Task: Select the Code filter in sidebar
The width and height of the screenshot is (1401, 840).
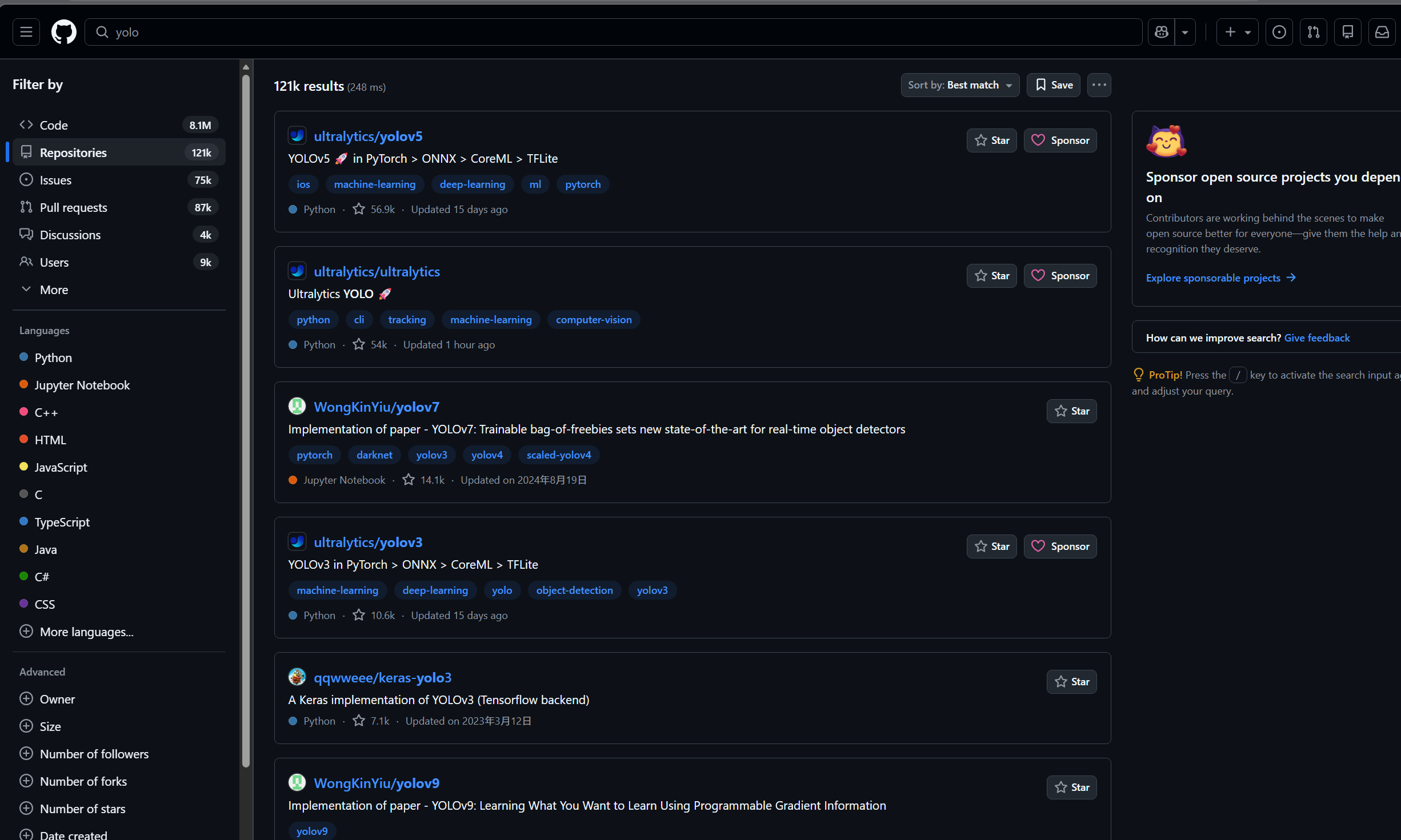Action: click(x=54, y=125)
